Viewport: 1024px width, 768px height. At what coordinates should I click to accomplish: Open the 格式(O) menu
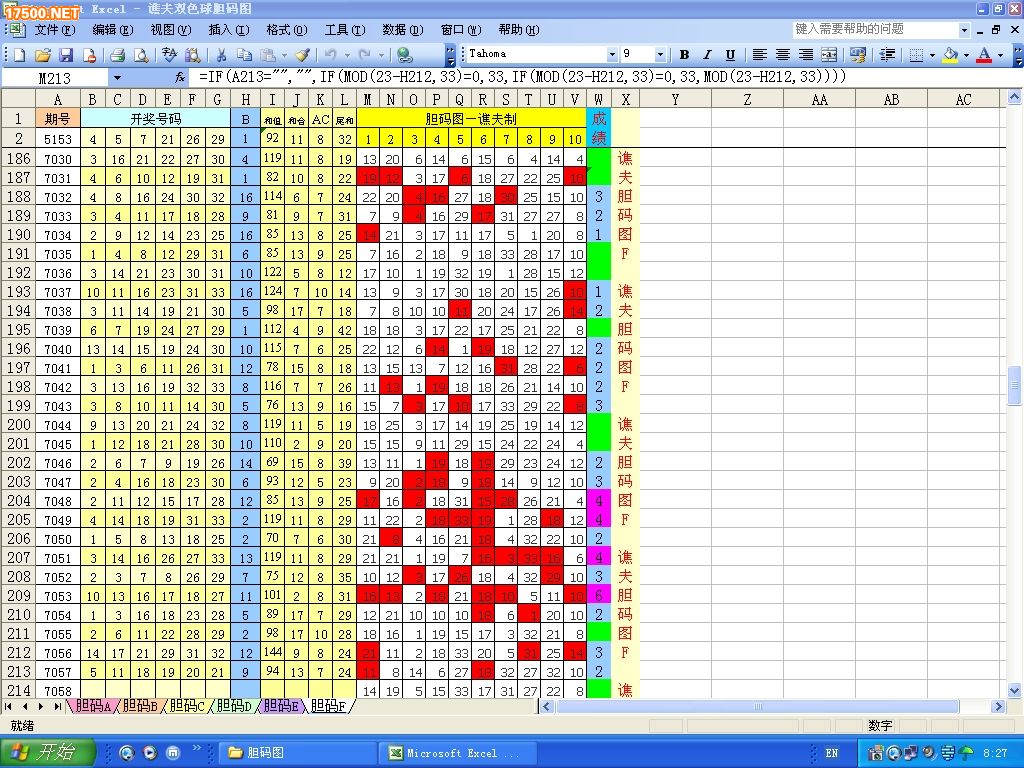[286, 30]
